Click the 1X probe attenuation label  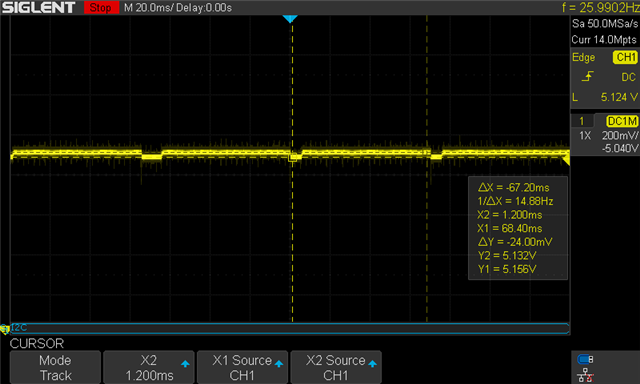coord(585,135)
